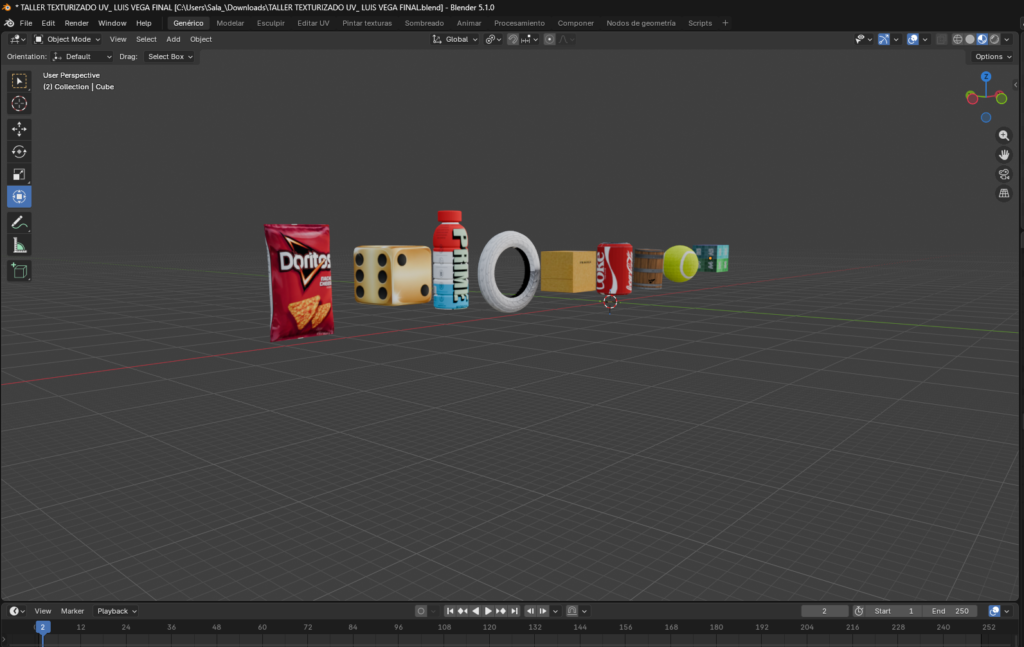Switch to the Sombreado workspace tab

[424, 23]
